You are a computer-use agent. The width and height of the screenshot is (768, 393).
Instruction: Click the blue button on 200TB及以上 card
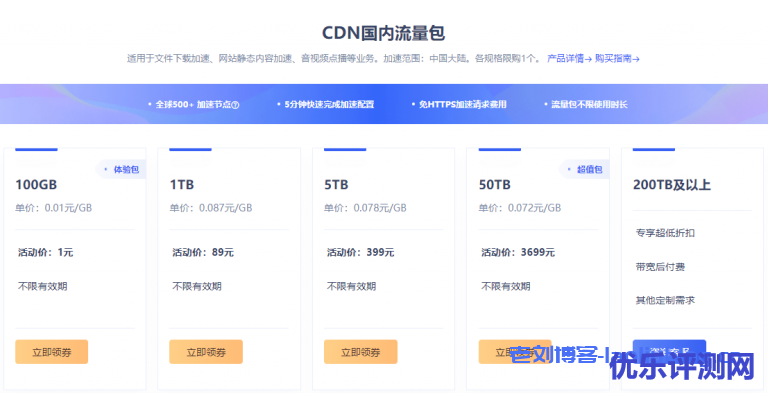tap(669, 352)
